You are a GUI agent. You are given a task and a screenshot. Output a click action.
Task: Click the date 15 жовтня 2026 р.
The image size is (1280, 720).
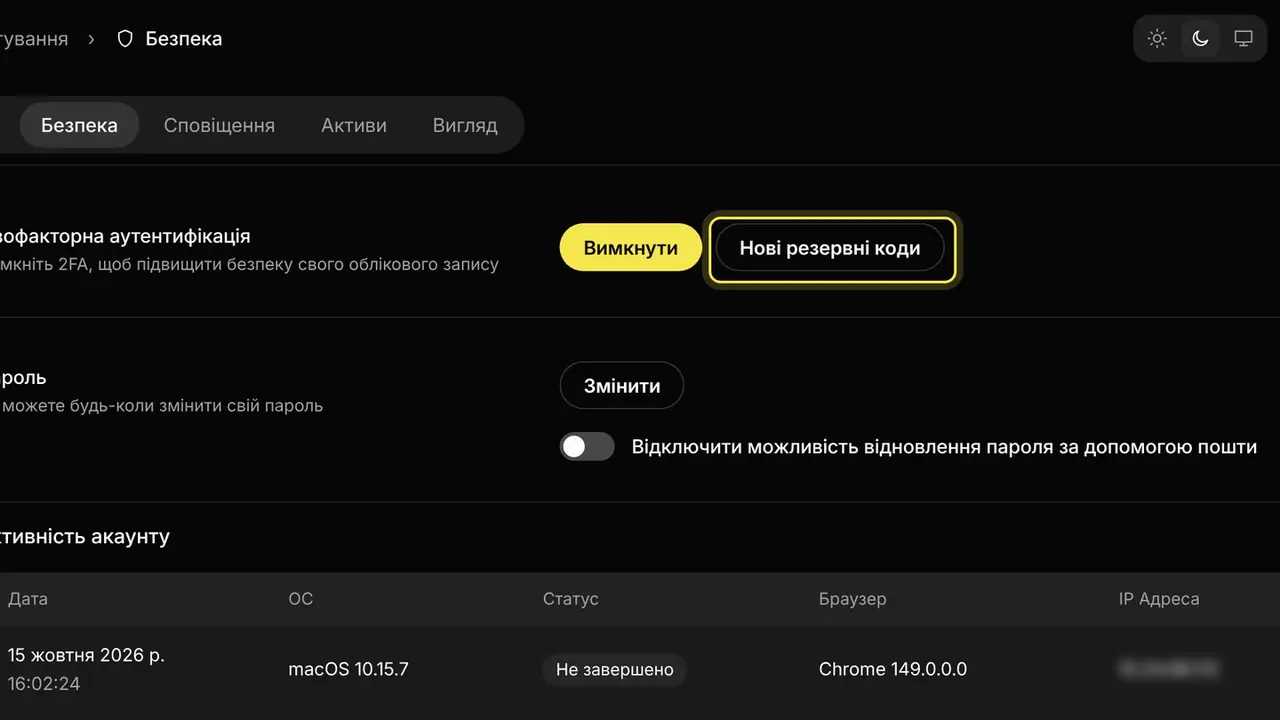coord(87,655)
